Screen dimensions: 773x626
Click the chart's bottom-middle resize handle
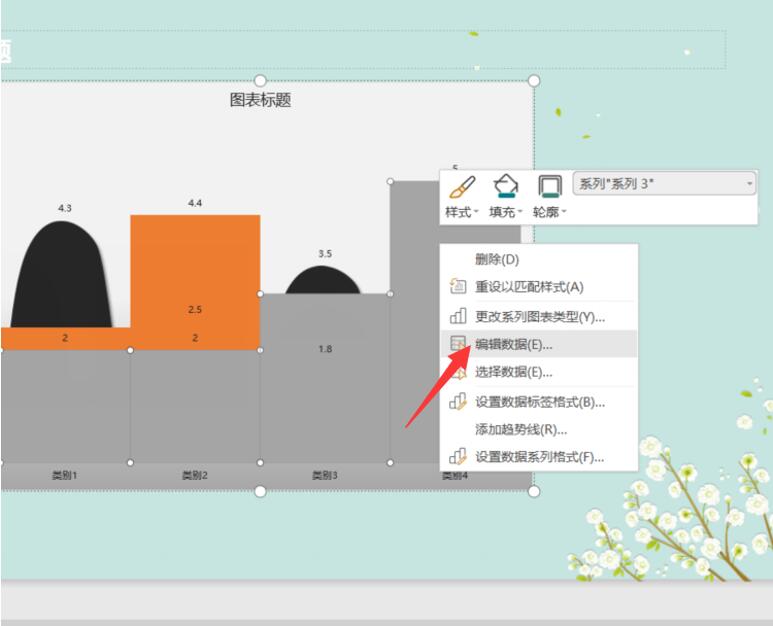click(x=260, y=491)
